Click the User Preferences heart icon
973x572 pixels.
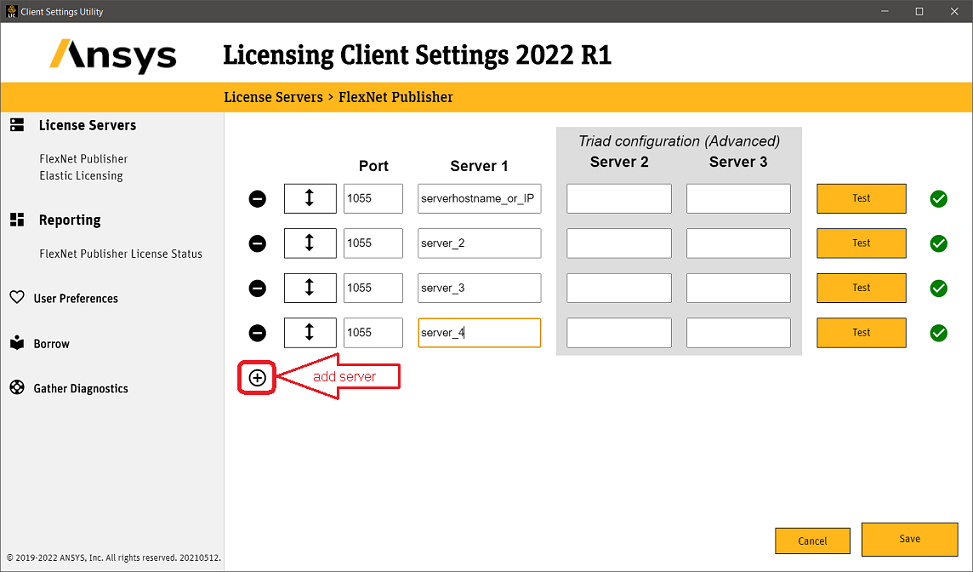[x=17, y=297]
